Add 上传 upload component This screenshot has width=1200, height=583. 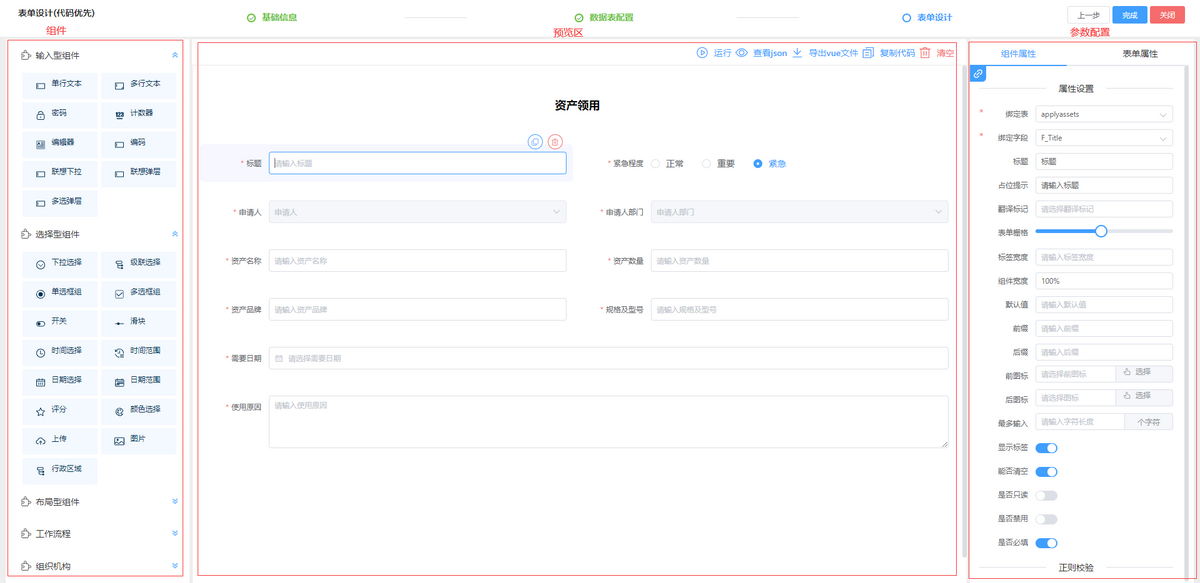click(x=59, y=440)
